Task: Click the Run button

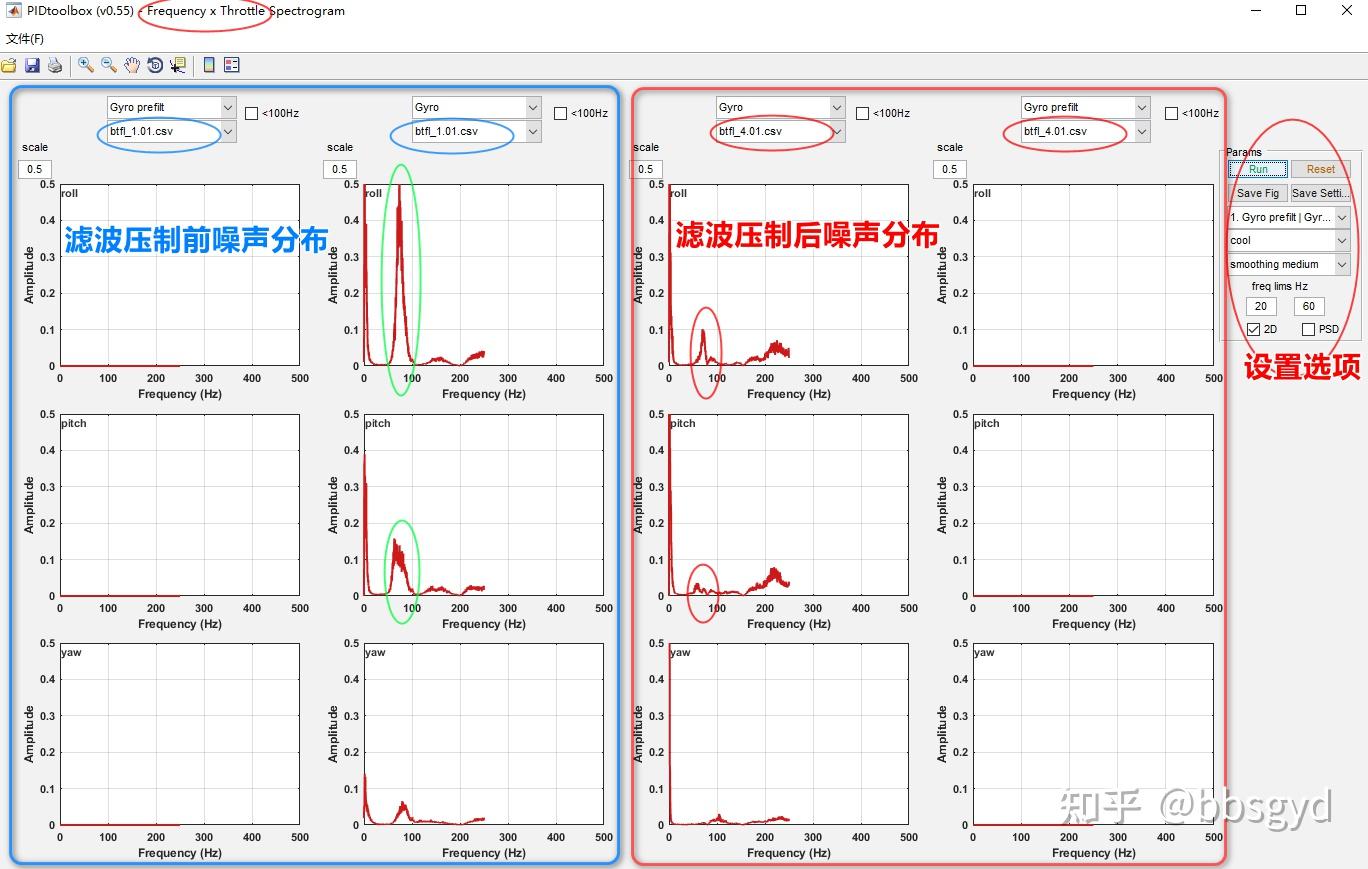Action: [x=1258, y=169]
